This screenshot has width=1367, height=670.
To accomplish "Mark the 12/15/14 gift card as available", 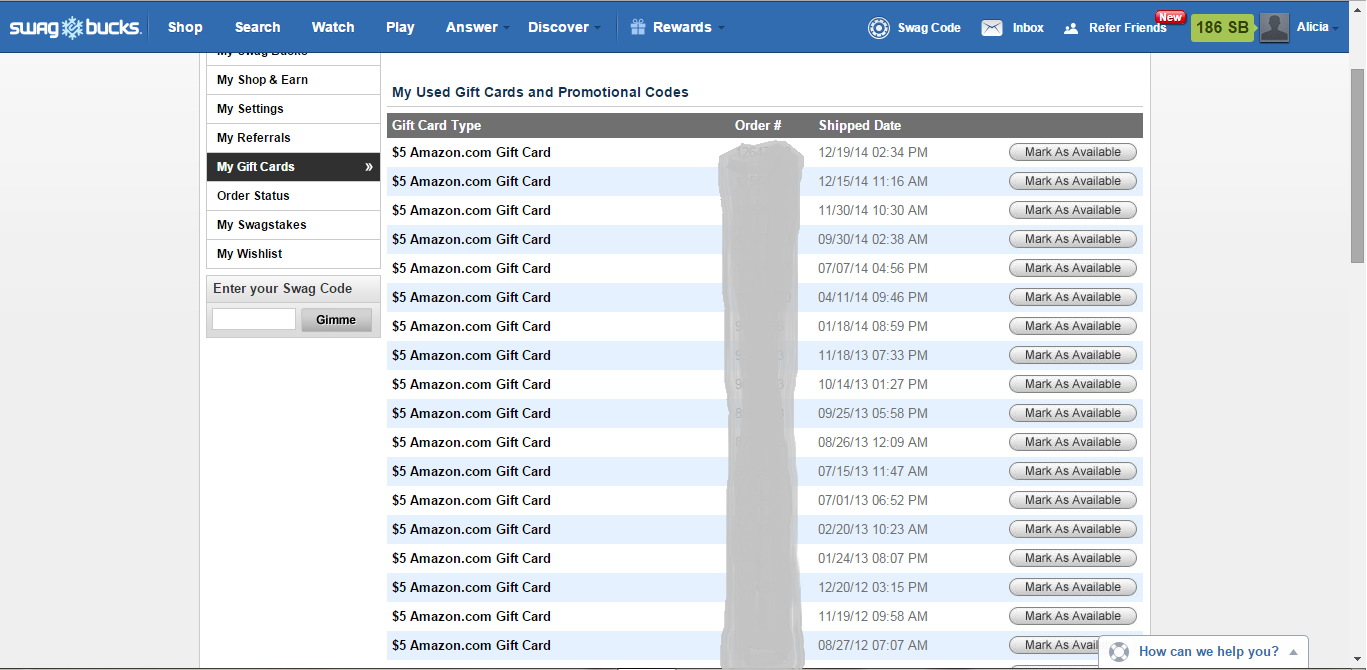I will (1073, 181).
